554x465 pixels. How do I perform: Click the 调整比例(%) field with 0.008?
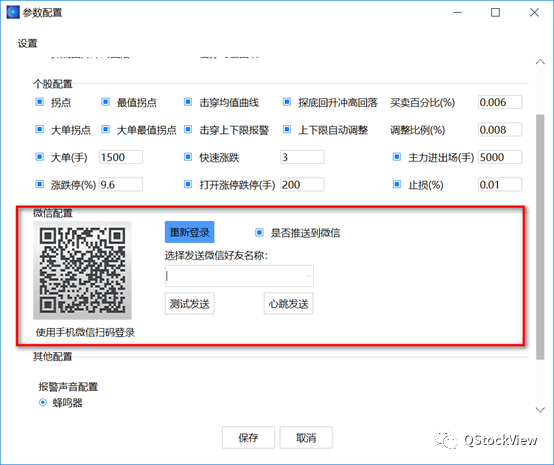[500, 130]
